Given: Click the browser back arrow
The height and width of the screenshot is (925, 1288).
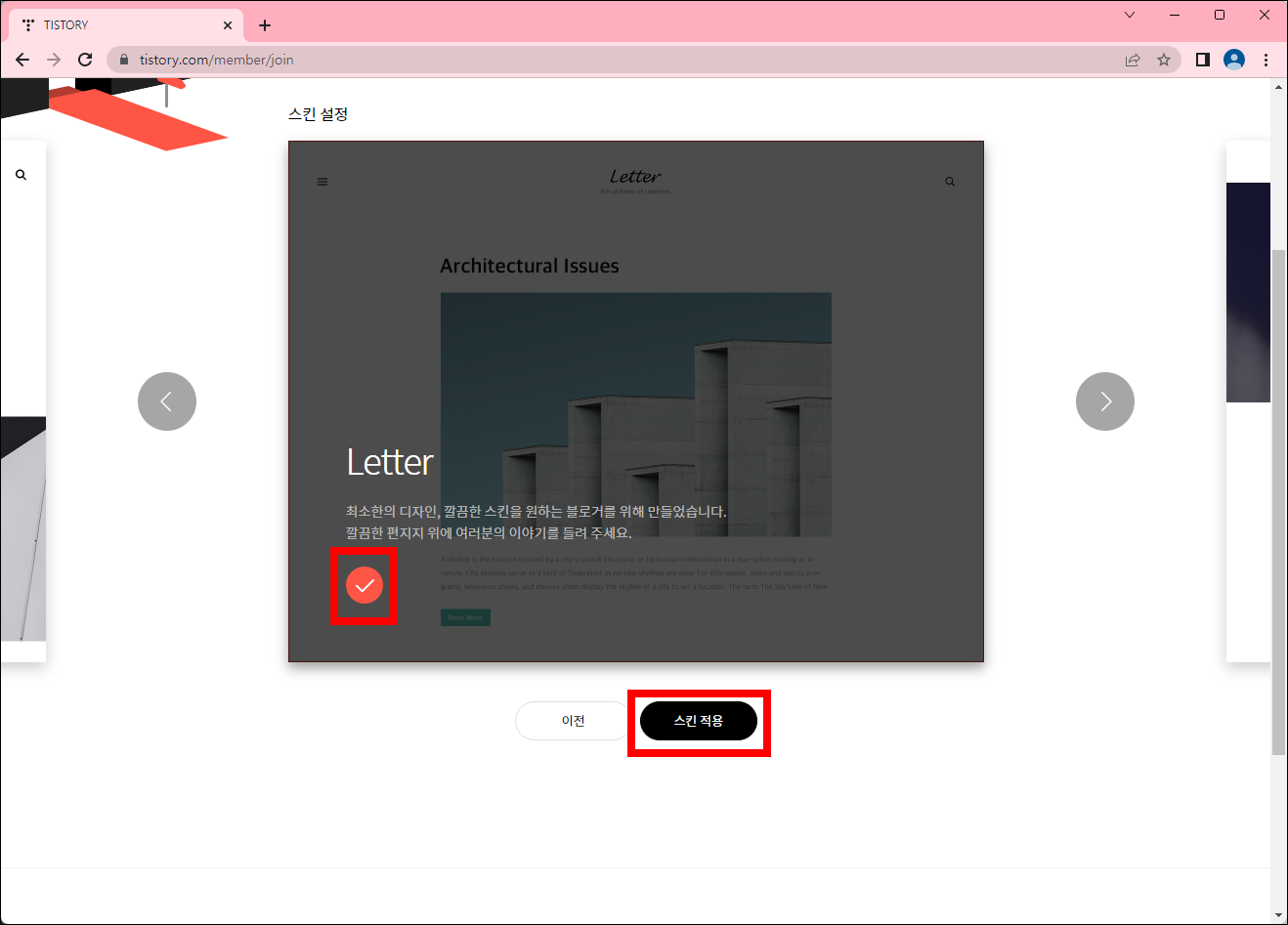Looking at the screenshot, I should [x=22, y=60].
